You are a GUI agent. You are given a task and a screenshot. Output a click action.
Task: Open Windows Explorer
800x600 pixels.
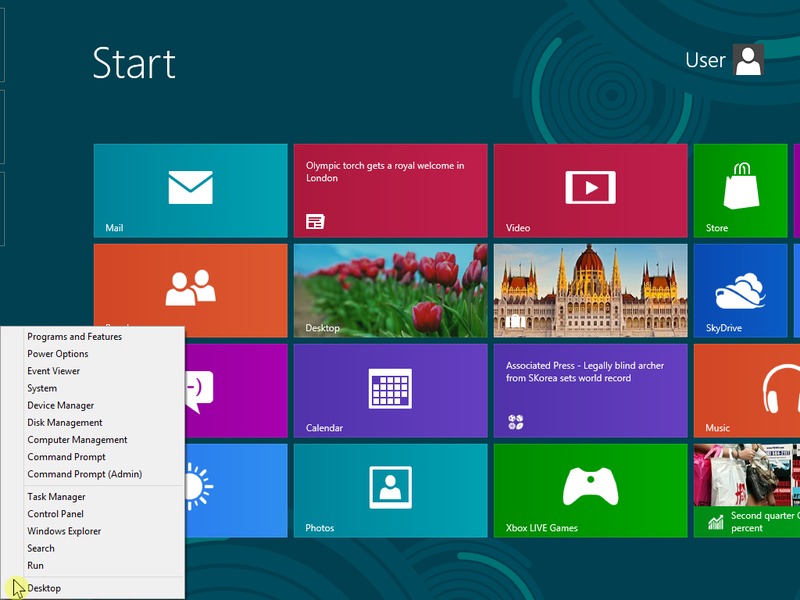tap(92, 531)
